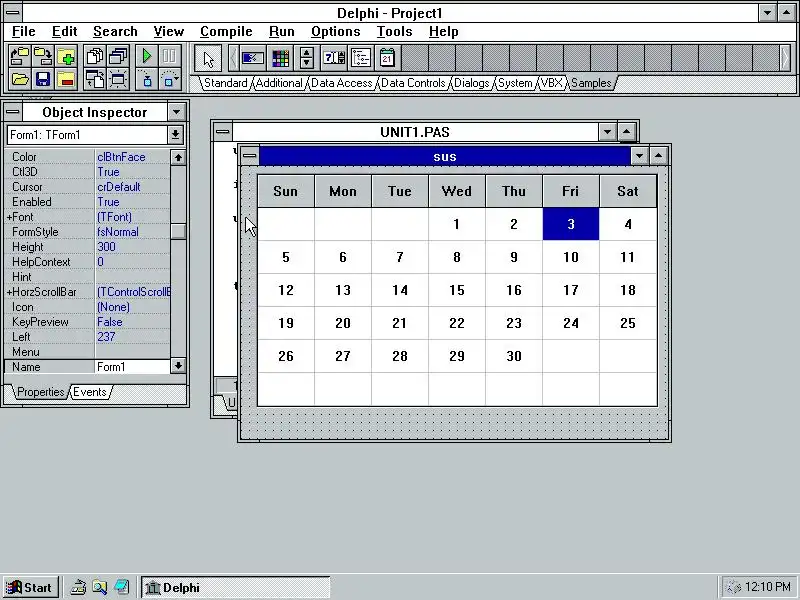Switch to the System palette tab
Screen dimensions: 800x600
515,83
